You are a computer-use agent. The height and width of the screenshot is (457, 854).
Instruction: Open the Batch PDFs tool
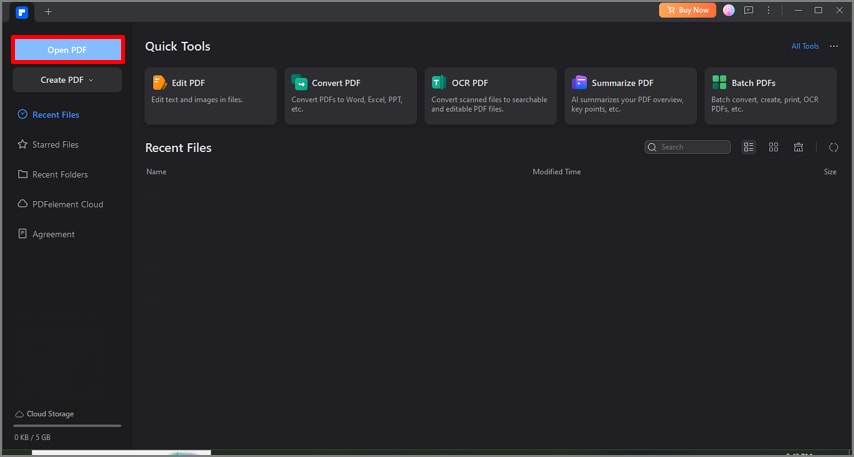(771, 96)
